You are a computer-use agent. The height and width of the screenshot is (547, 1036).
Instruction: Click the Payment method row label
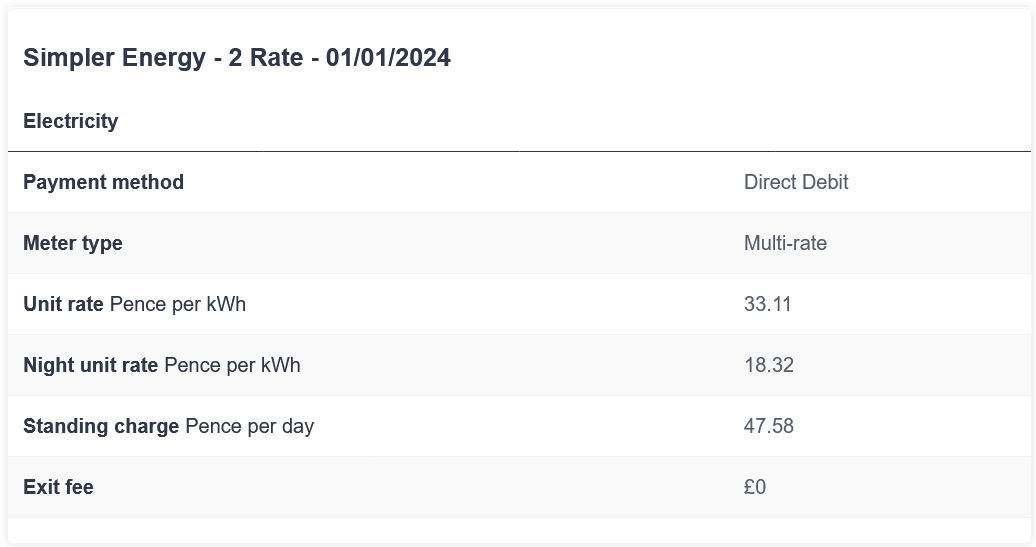pos(104,182)
